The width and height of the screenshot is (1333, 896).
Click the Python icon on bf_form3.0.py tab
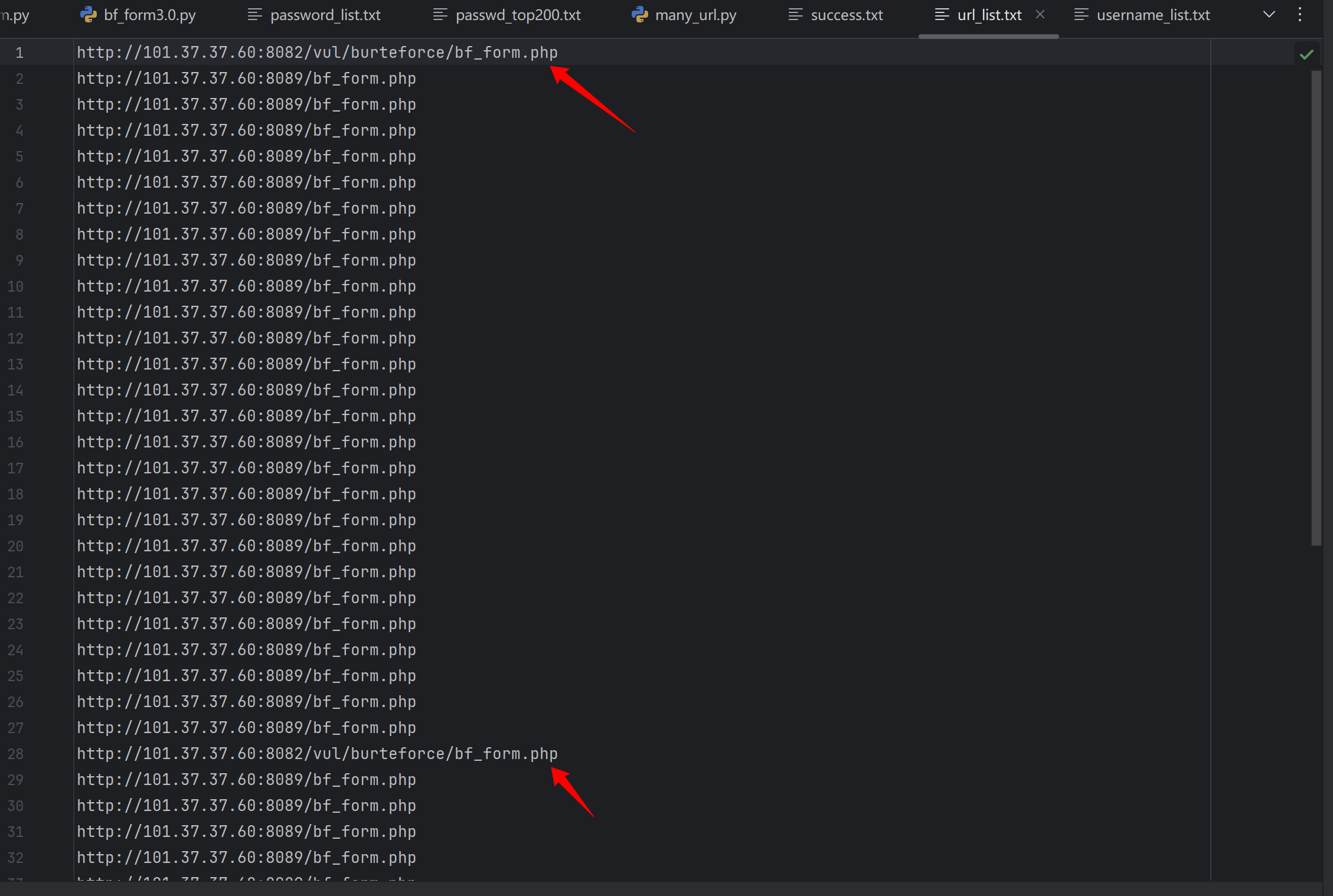(x=89, y=15)
